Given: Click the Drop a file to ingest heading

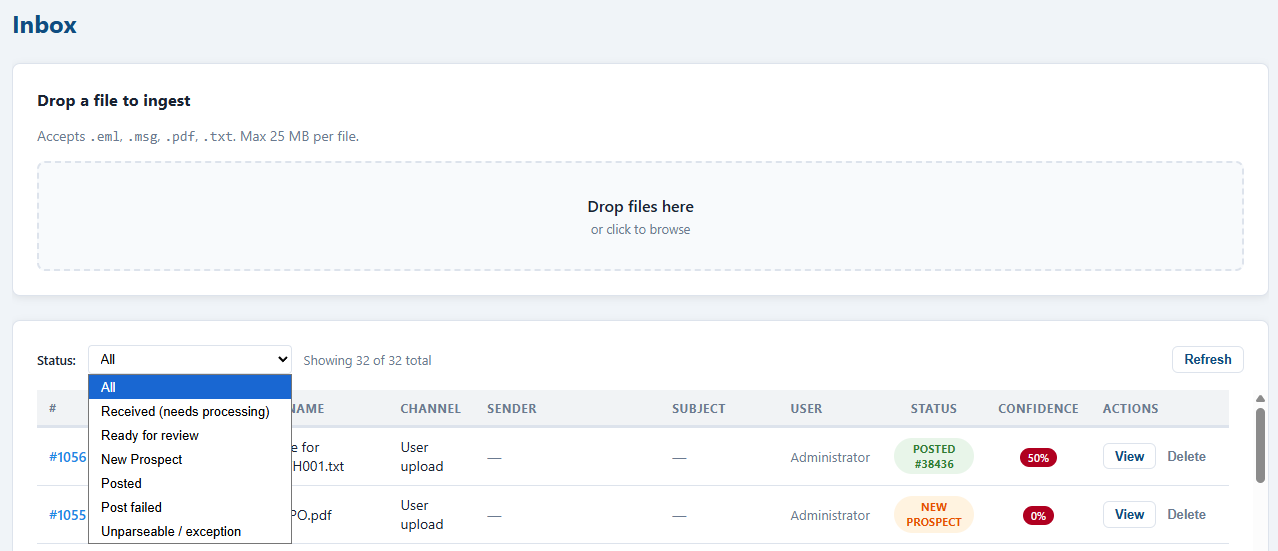Looking at the screenshot, I should click(x=114, y=101).
